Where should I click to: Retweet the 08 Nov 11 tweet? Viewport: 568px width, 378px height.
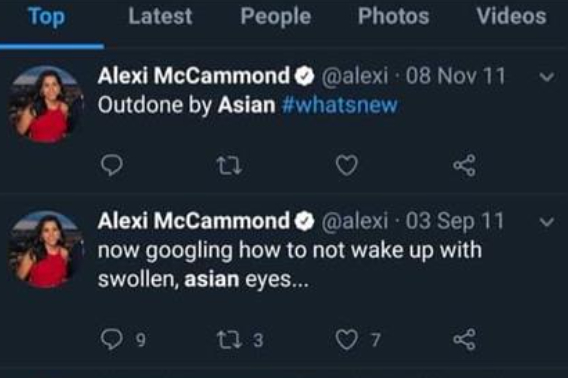coord(229,166)
